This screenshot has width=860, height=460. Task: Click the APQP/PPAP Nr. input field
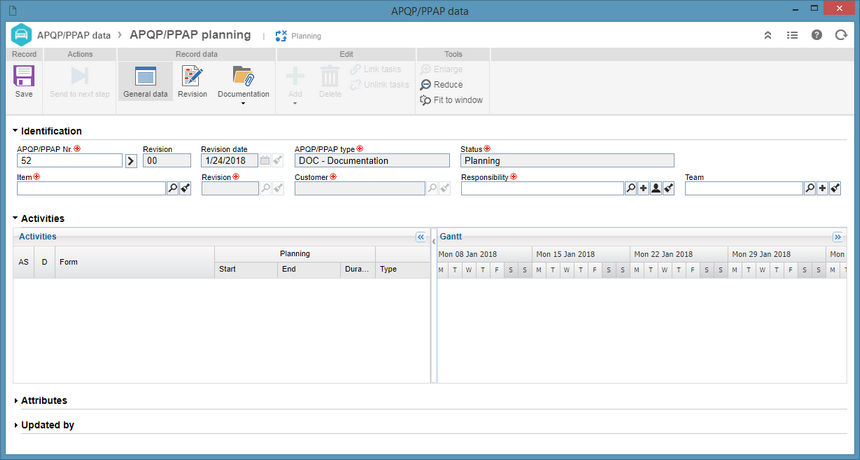pos(70,161)
